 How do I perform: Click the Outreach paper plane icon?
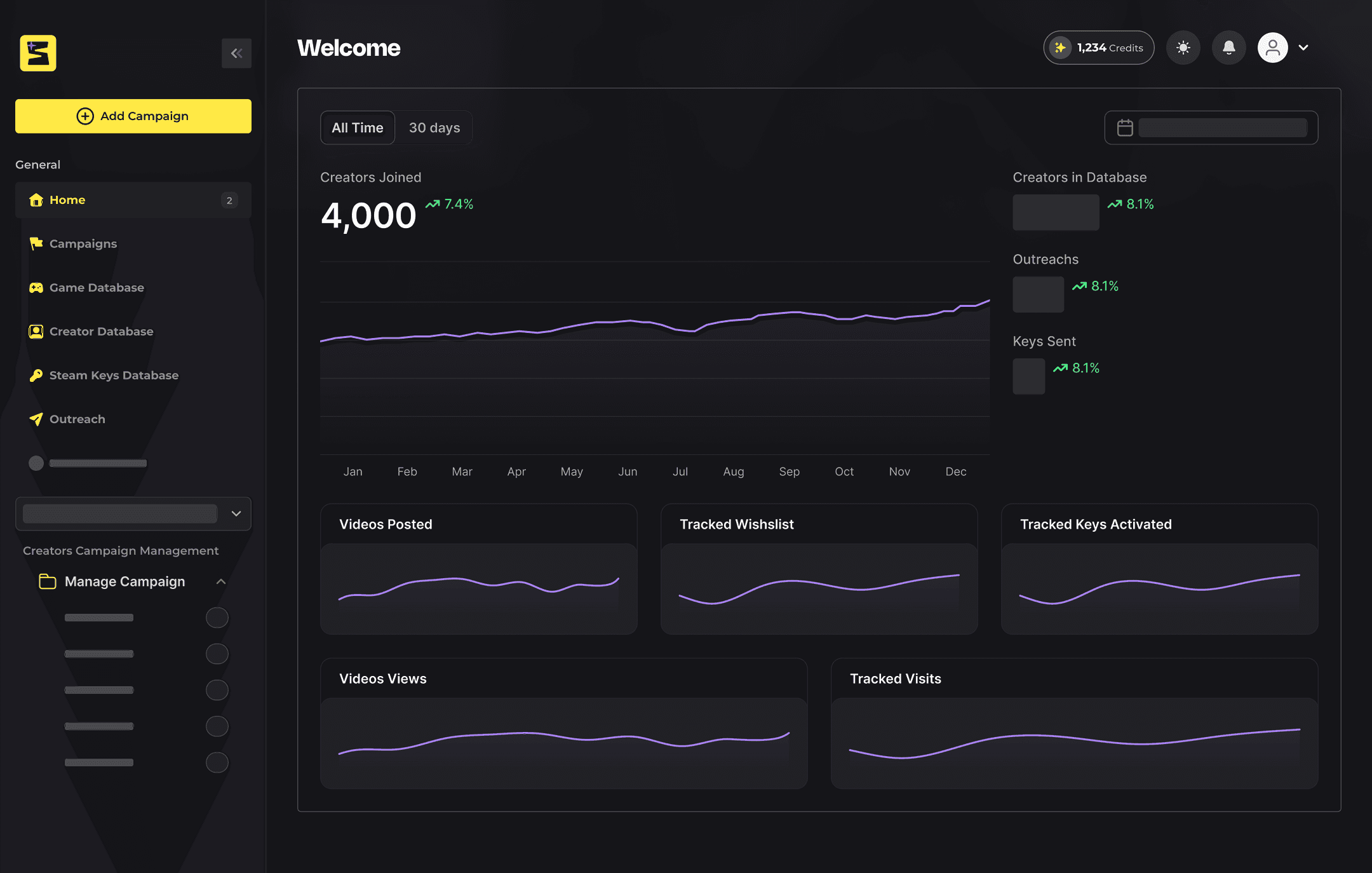click(36, 419)
